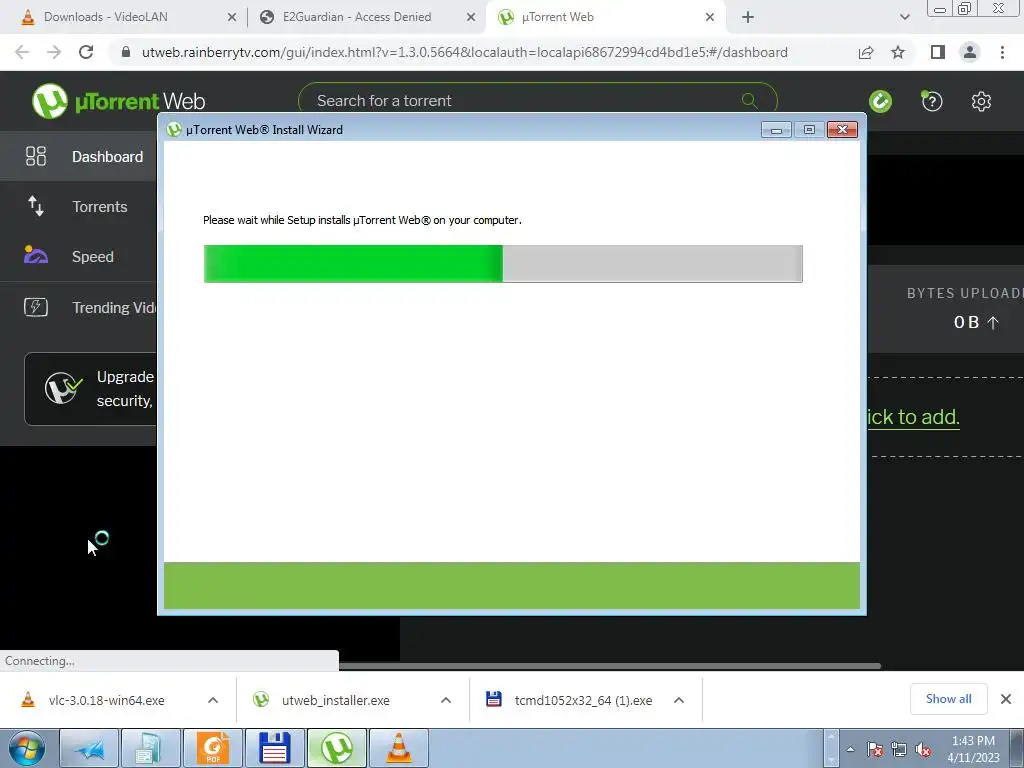Click the install progress bar
Viewport: 1024px width, 768px height.
[503, 264]
